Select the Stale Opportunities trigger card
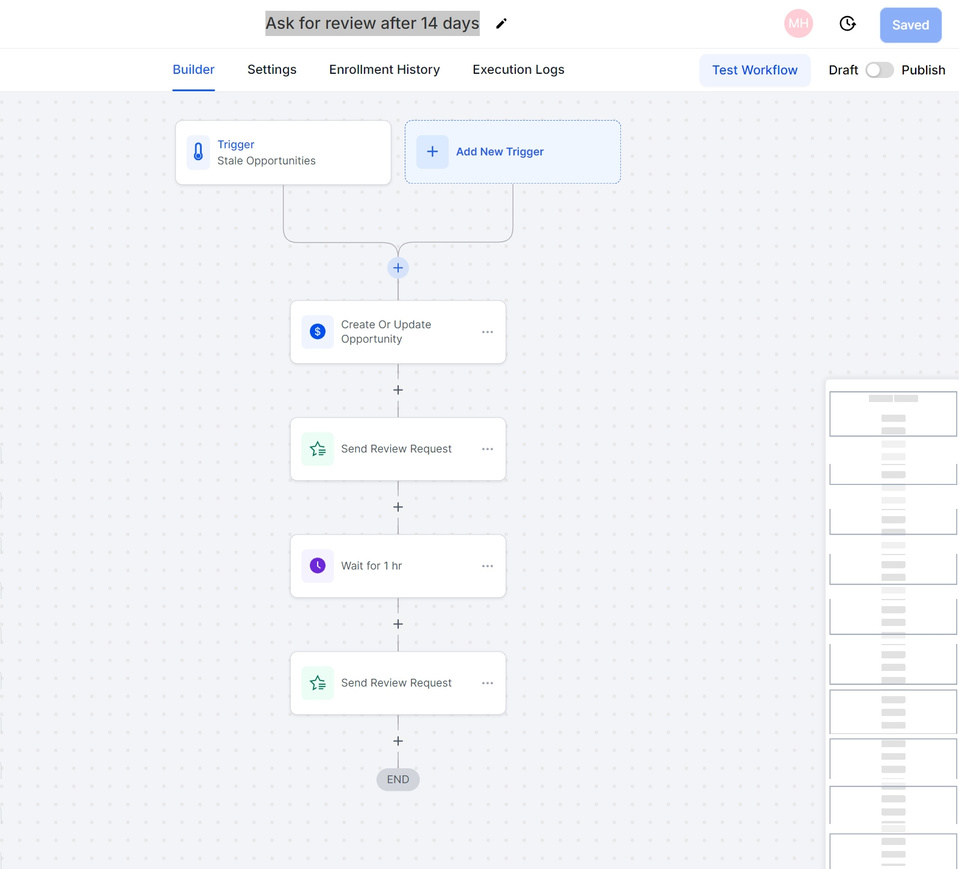Screen dimensions: 959x869 click(x=283, y=152)
